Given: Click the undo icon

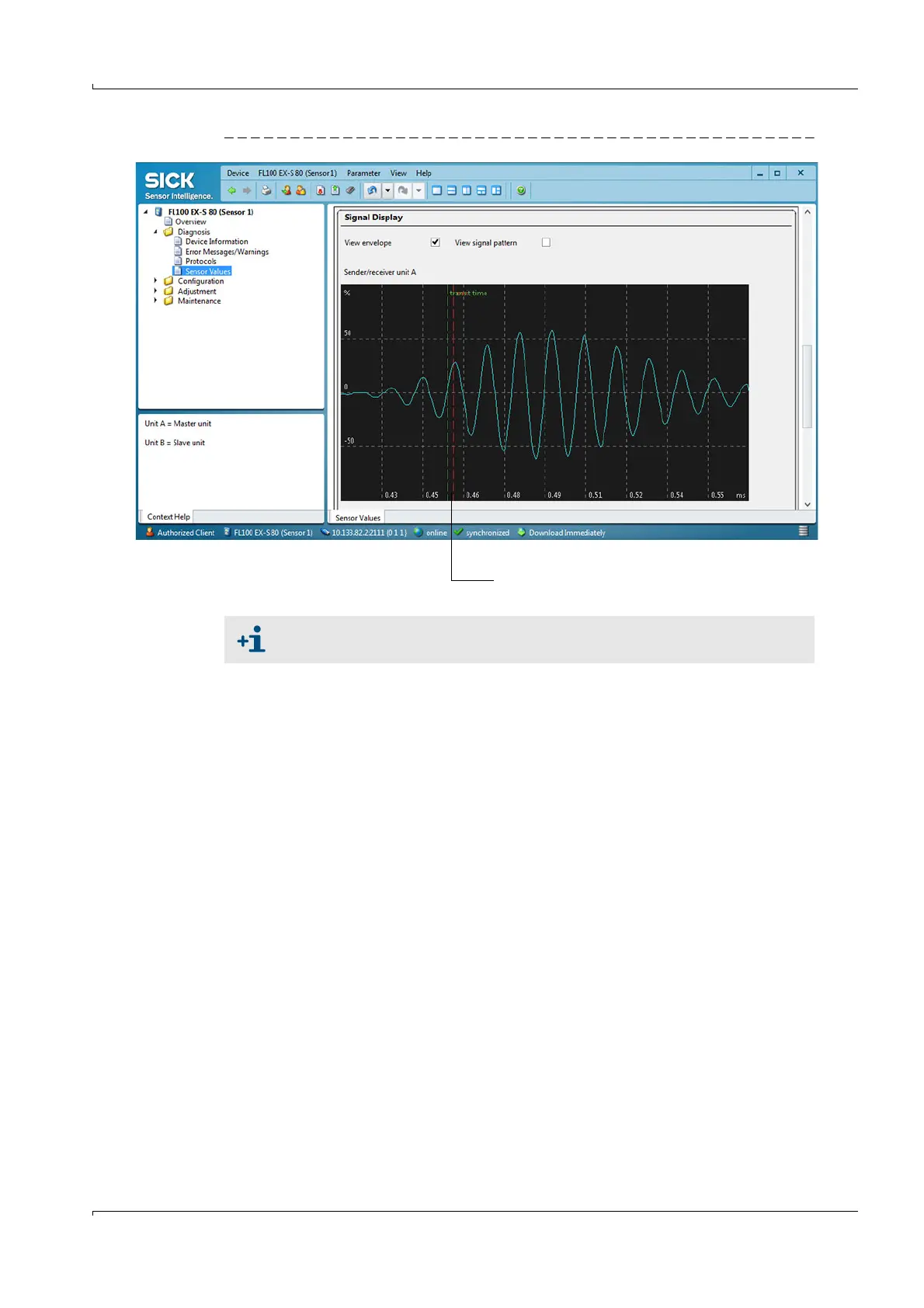Looking at the screenshot, I should click(373, 190).
